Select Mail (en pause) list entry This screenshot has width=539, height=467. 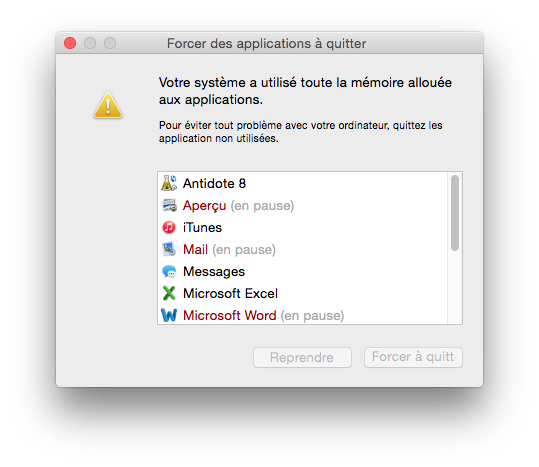(302, 249)
